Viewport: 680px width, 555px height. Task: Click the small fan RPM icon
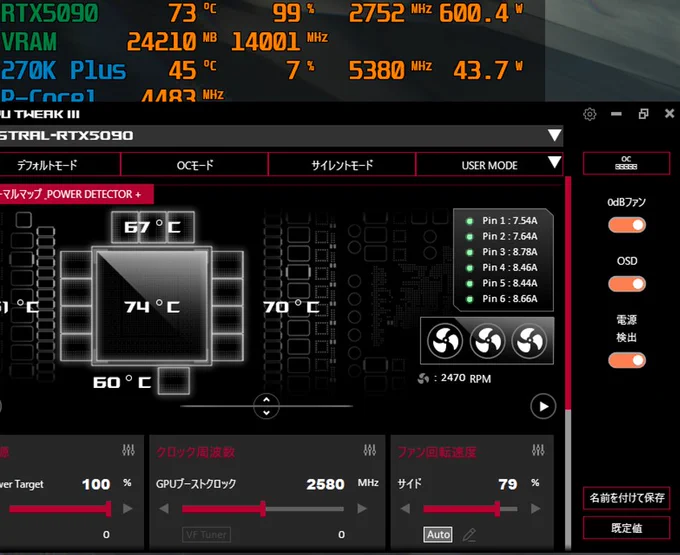[423, 379]
